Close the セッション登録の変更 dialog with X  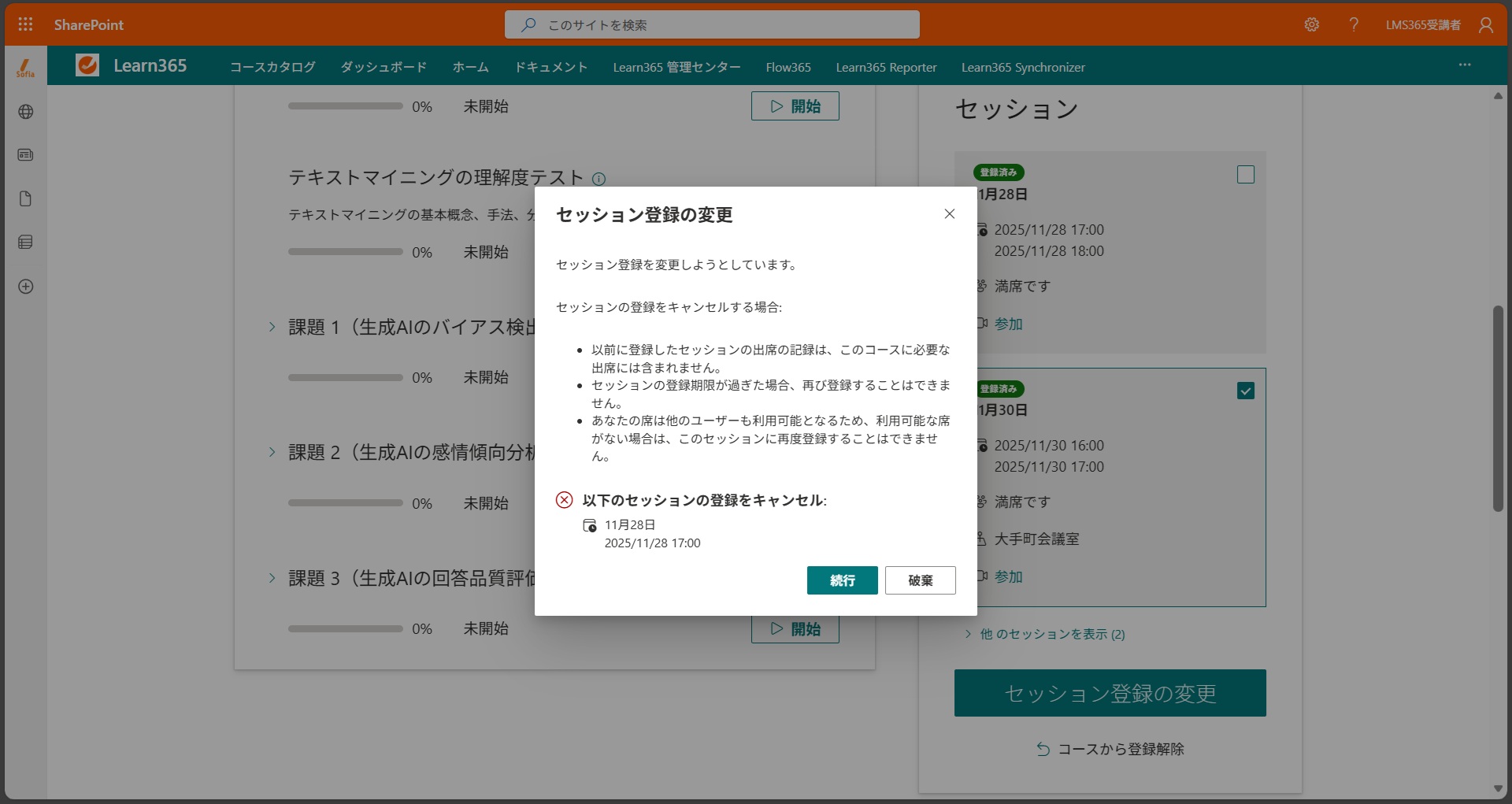(x=950, y=214)
